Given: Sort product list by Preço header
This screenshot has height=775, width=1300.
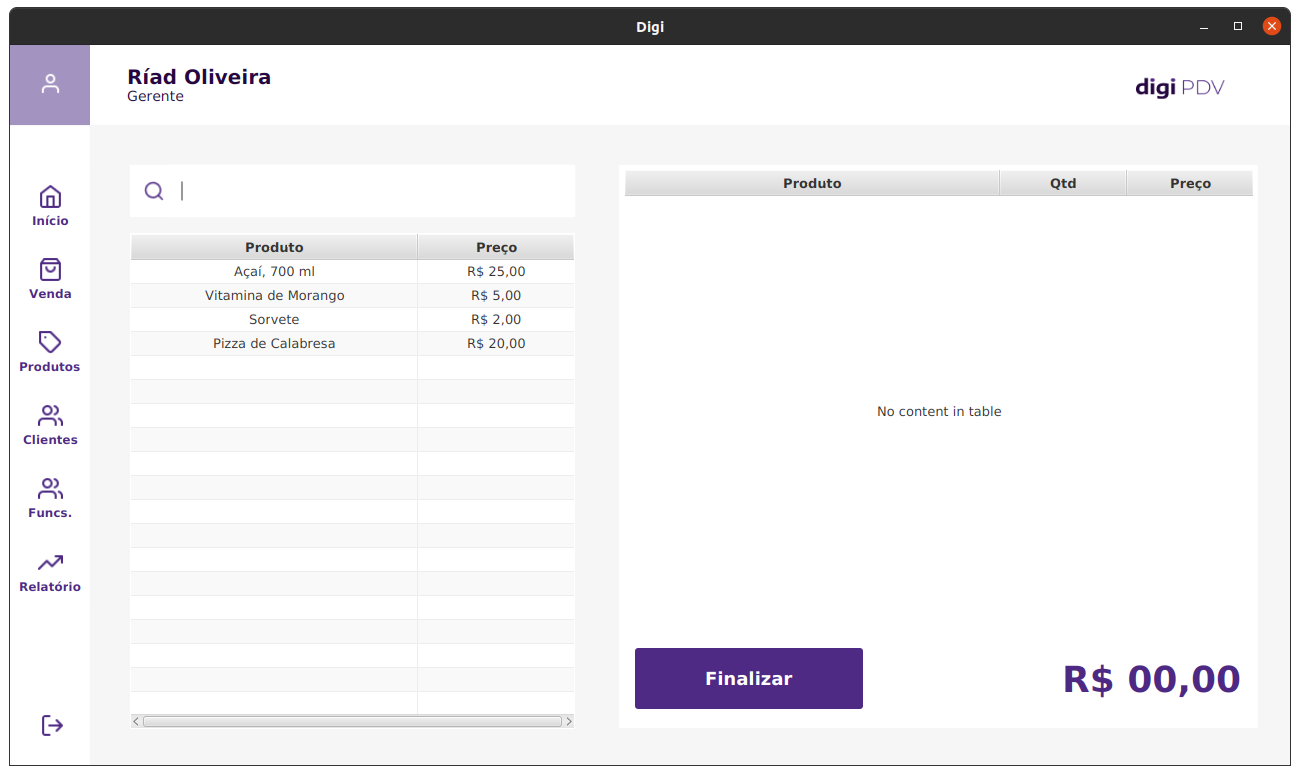Looking at the screenshot, I should tap(496, 247).
